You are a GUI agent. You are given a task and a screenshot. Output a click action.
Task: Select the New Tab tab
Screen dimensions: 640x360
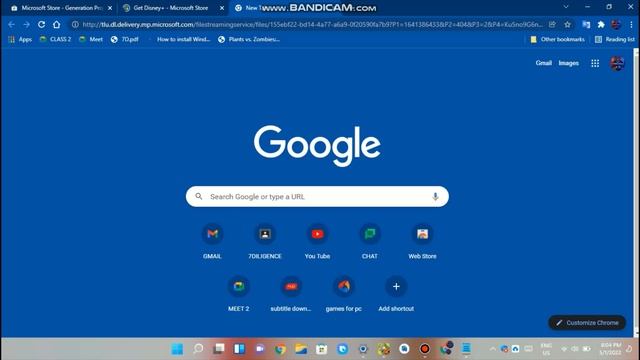249,8
